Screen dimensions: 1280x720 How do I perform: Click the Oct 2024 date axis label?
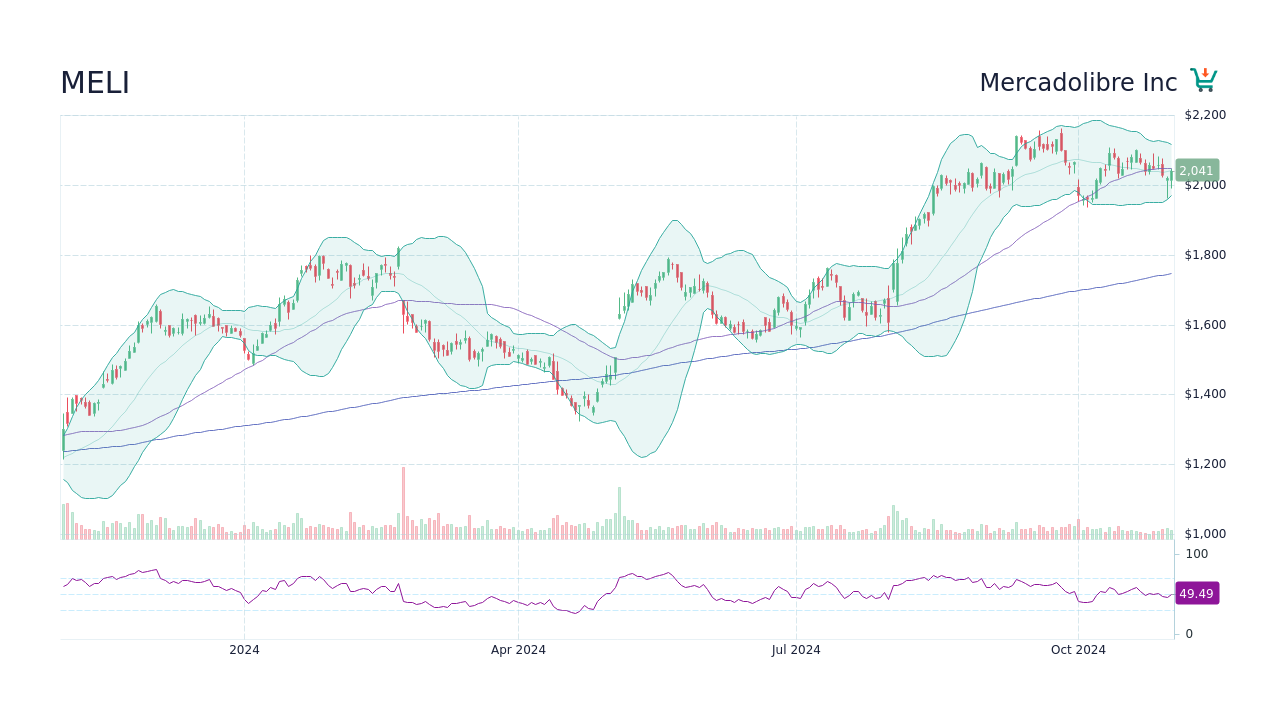1078,650
